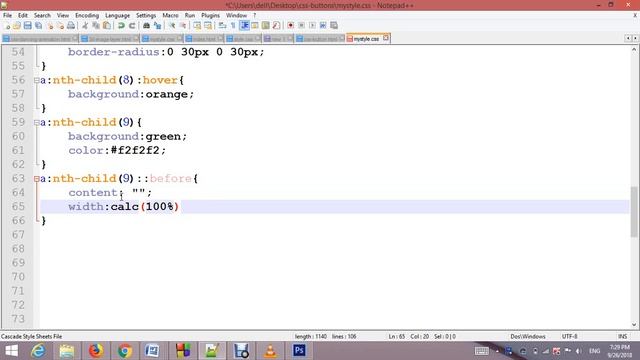640x360 pixels.
Task: Close the current document from toolbar
Action: coord(50,25)
